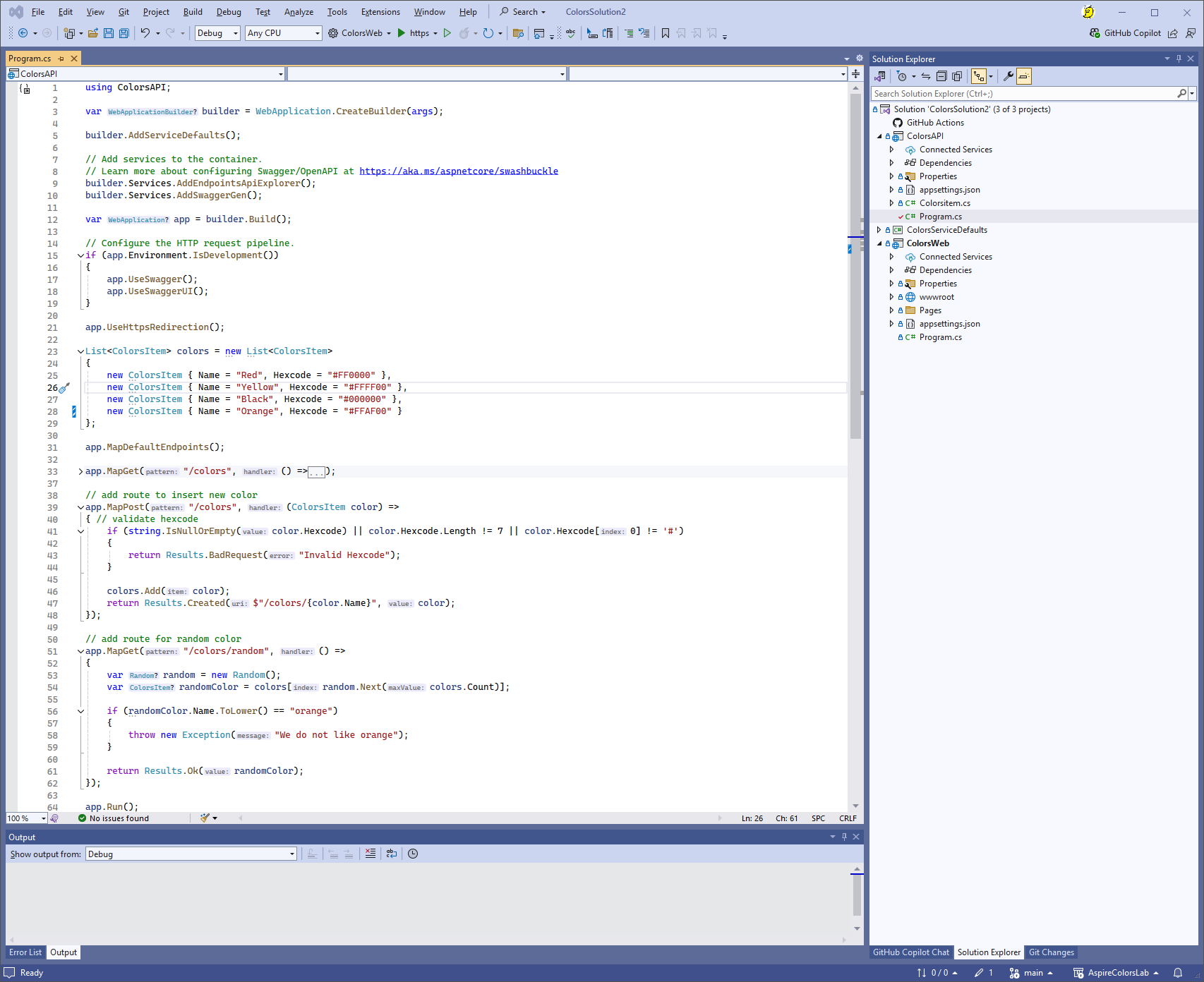Image resolution: width=1204 pixels, height=982 pixels.
Task: Start debugging with green https play button
Action: [x=402, y=33]
